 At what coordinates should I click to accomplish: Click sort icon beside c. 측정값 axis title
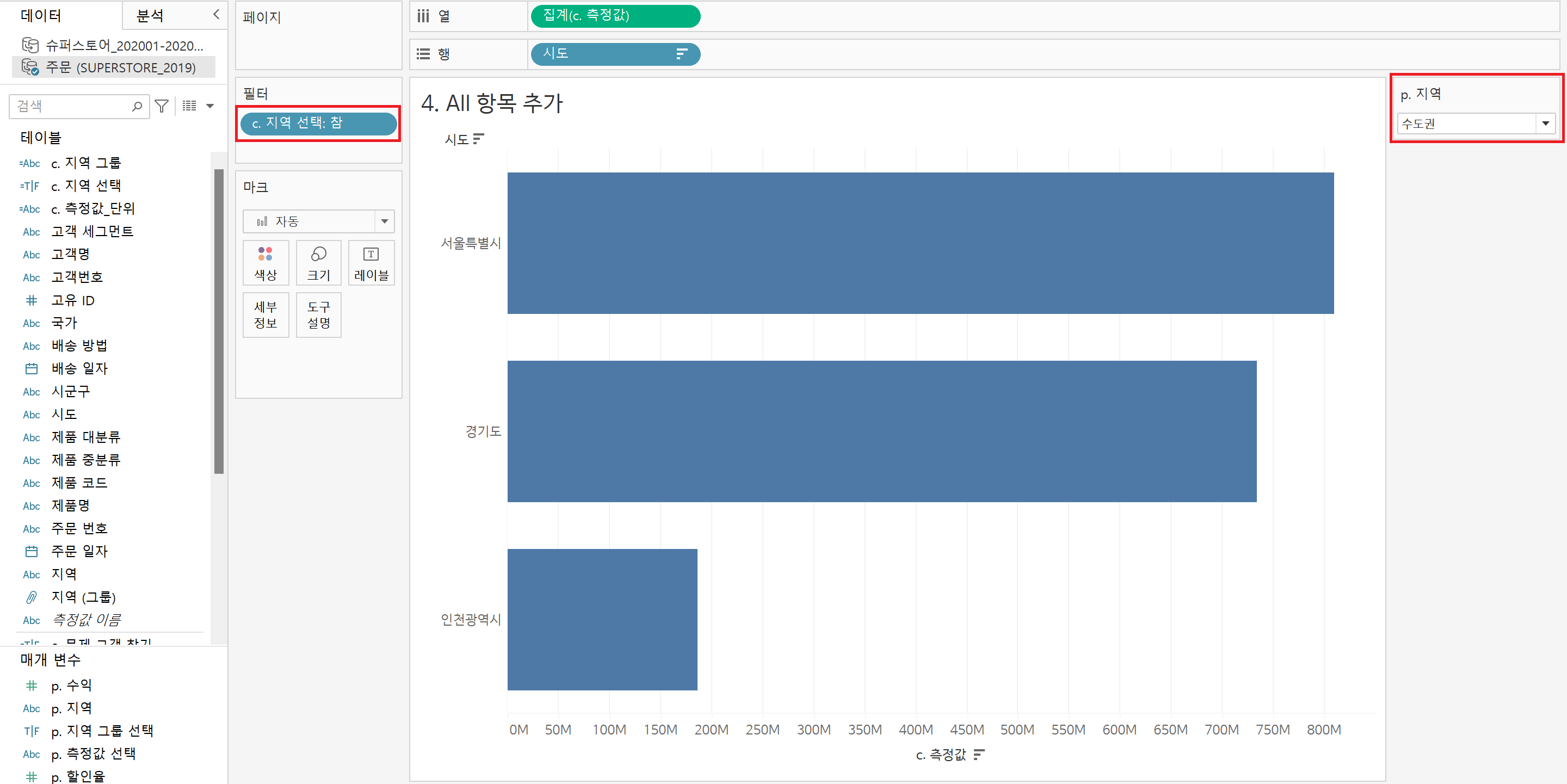[979, 755]
